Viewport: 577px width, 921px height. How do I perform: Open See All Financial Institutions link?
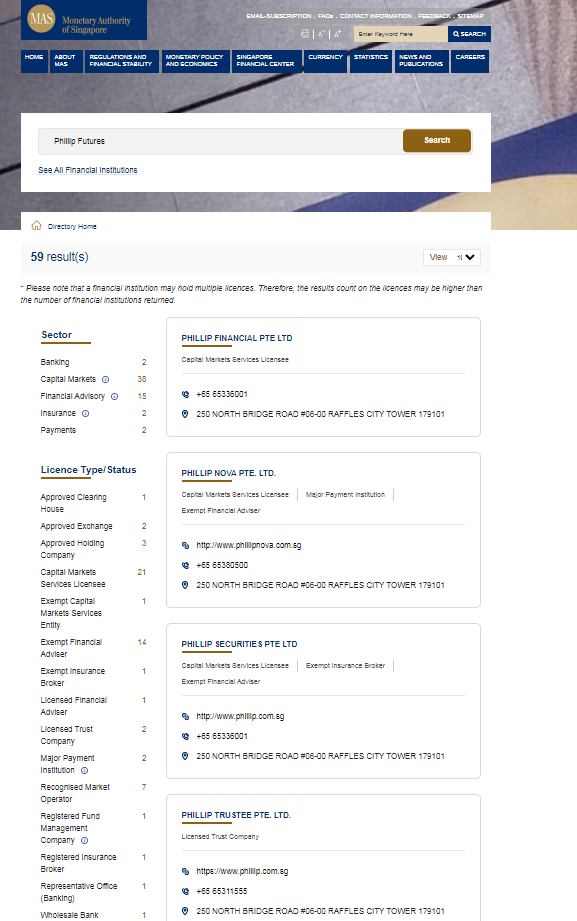pos(88,170)
